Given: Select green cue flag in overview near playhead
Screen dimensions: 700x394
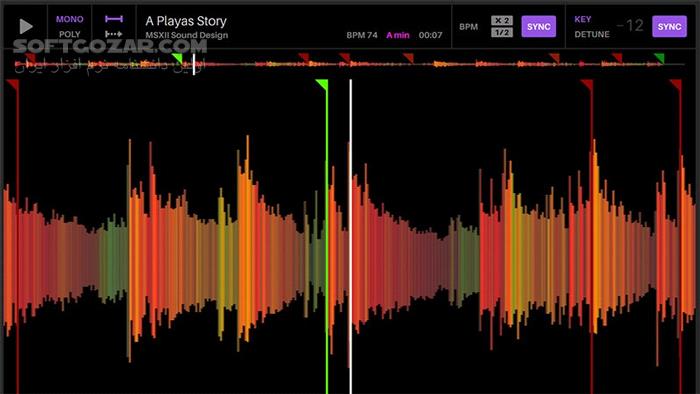Looking at the screenshot, I should (177, 58).
